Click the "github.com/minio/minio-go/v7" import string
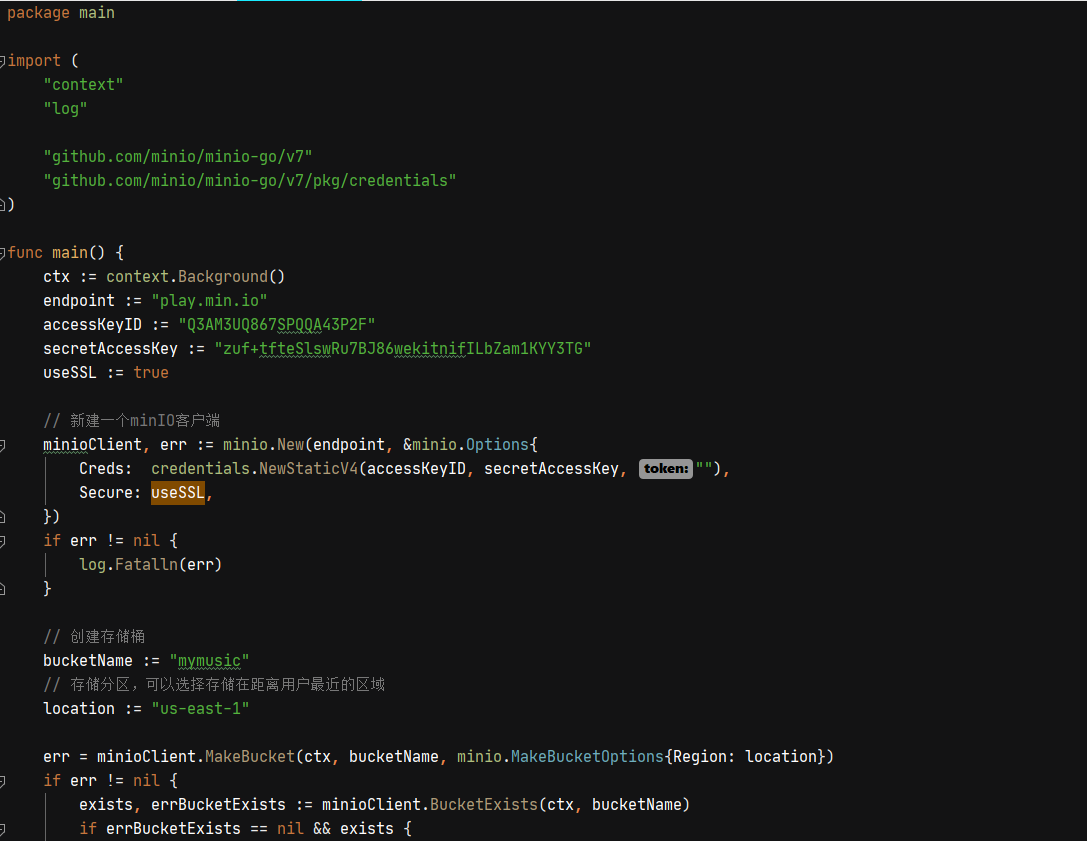The image size is (1087, 841). (177, 157)
